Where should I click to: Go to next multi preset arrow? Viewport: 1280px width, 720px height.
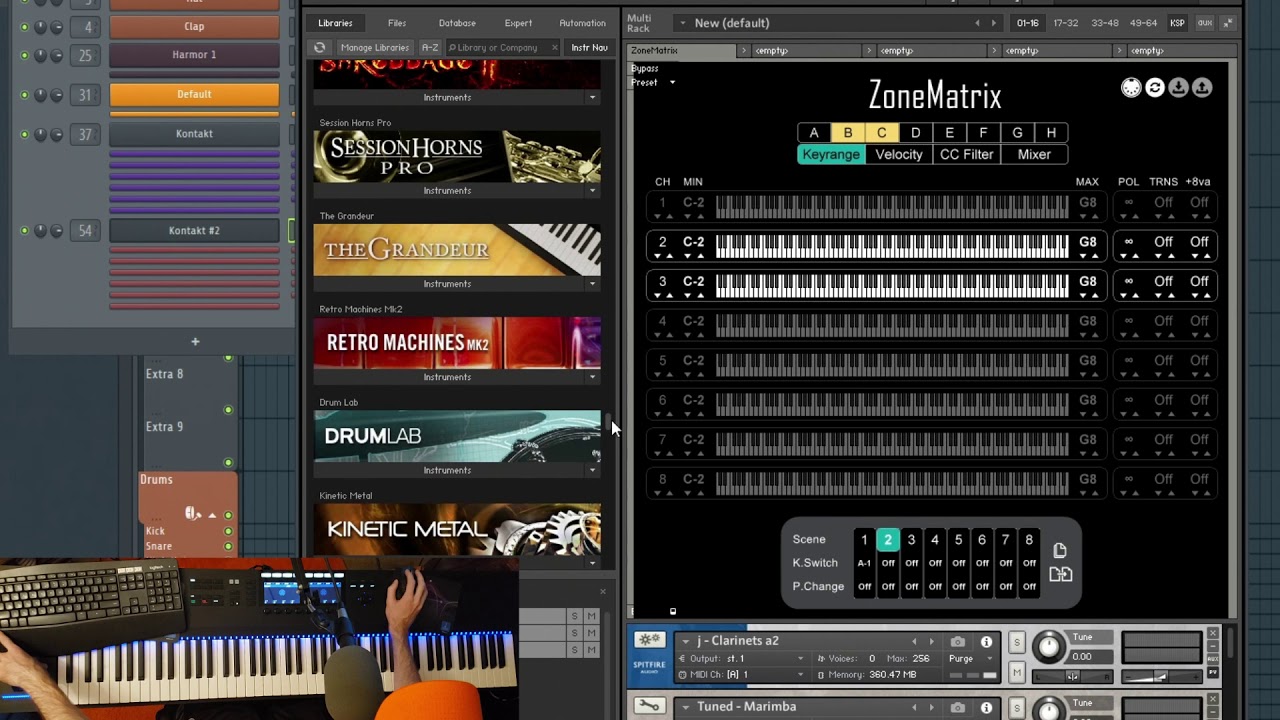tap(993, 23)
